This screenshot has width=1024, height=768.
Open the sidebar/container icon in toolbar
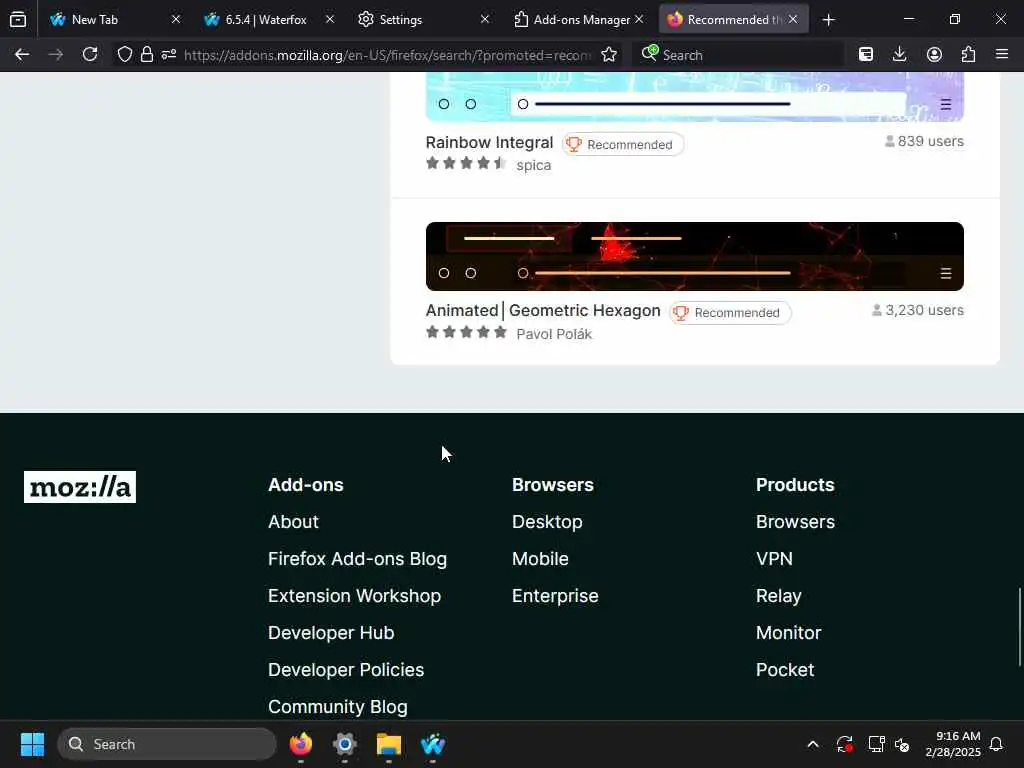[866, 55]
